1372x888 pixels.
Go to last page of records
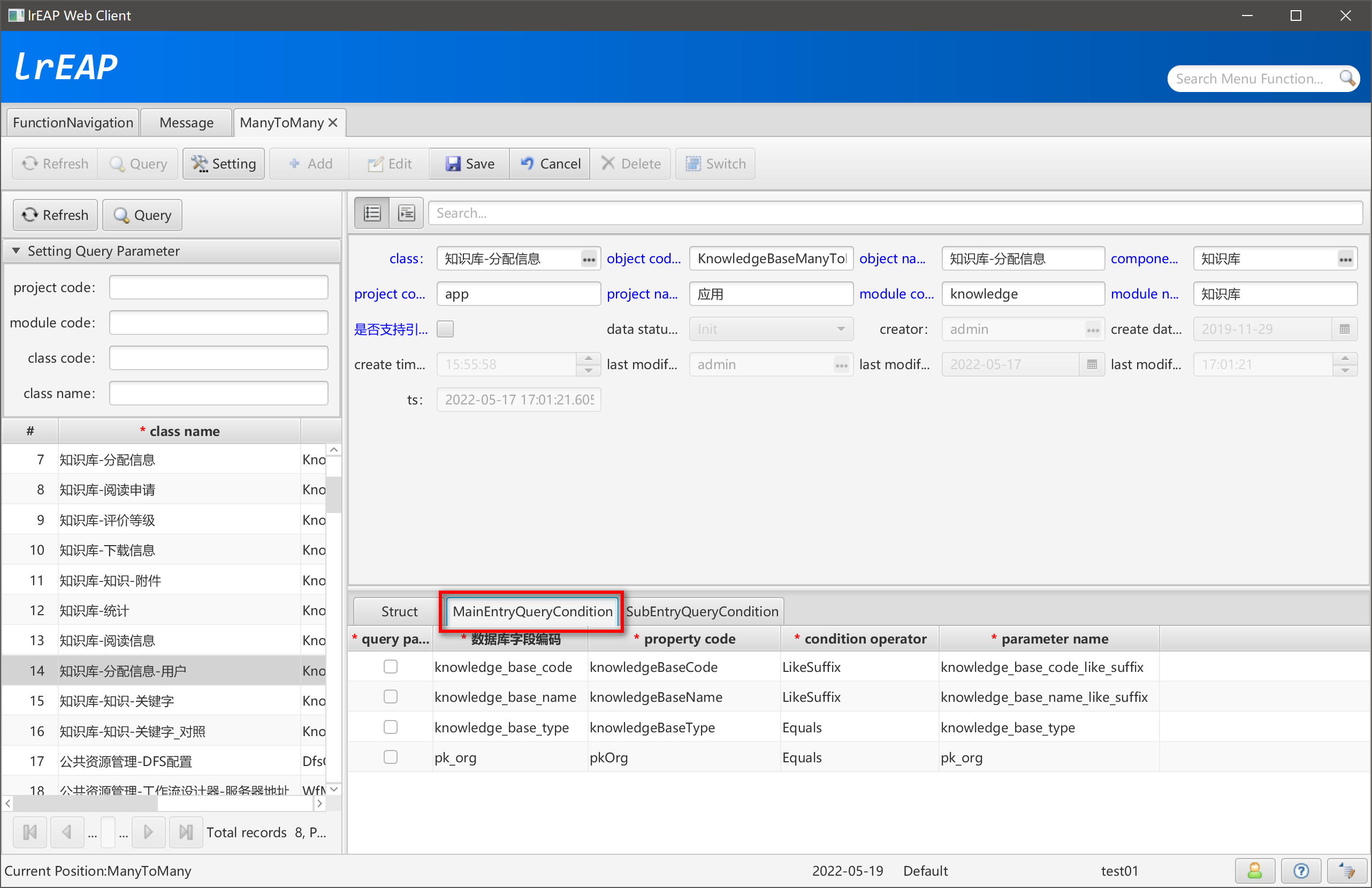pyautogui.click(x=186, y=832)
